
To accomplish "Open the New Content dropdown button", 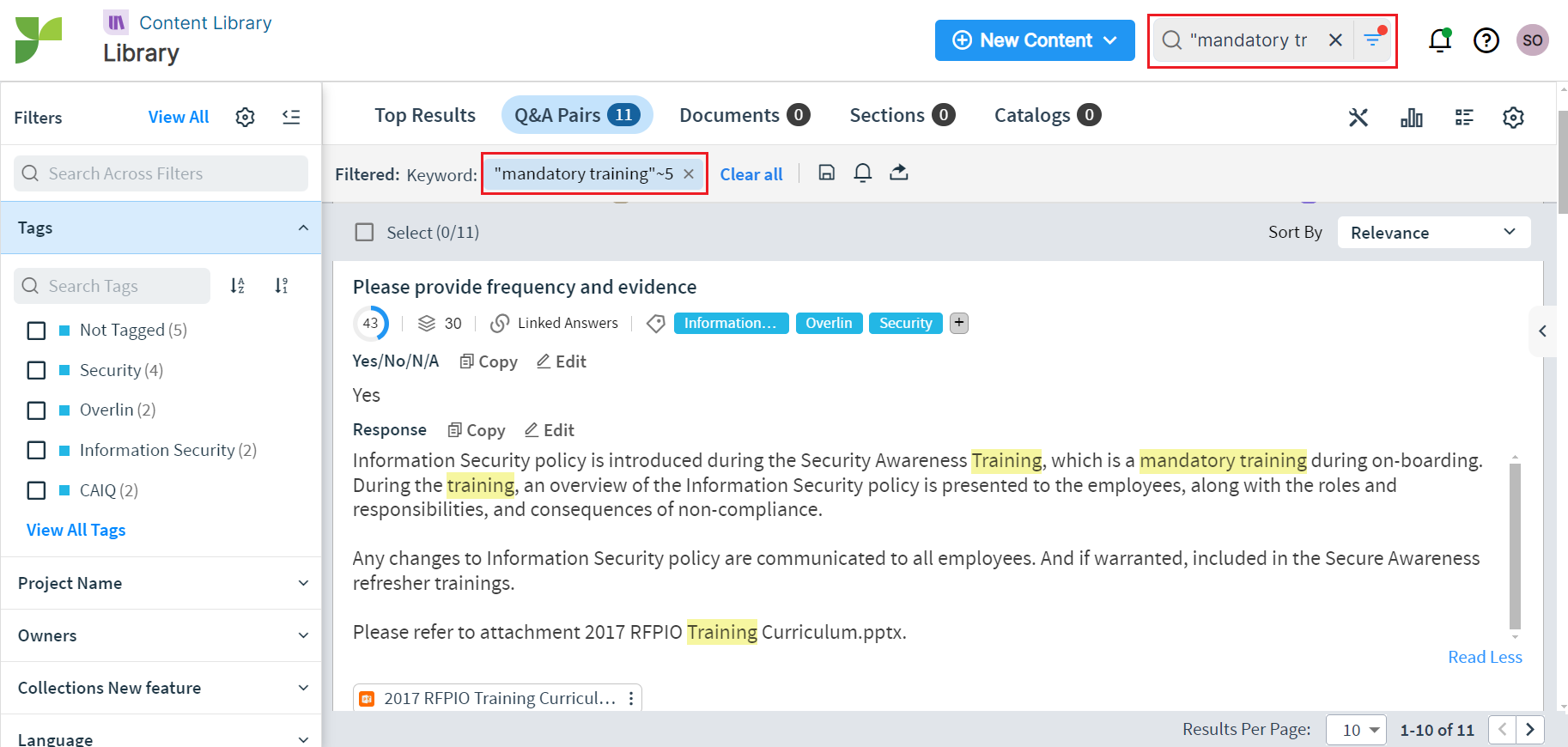I will click(x=1034, y=40).
